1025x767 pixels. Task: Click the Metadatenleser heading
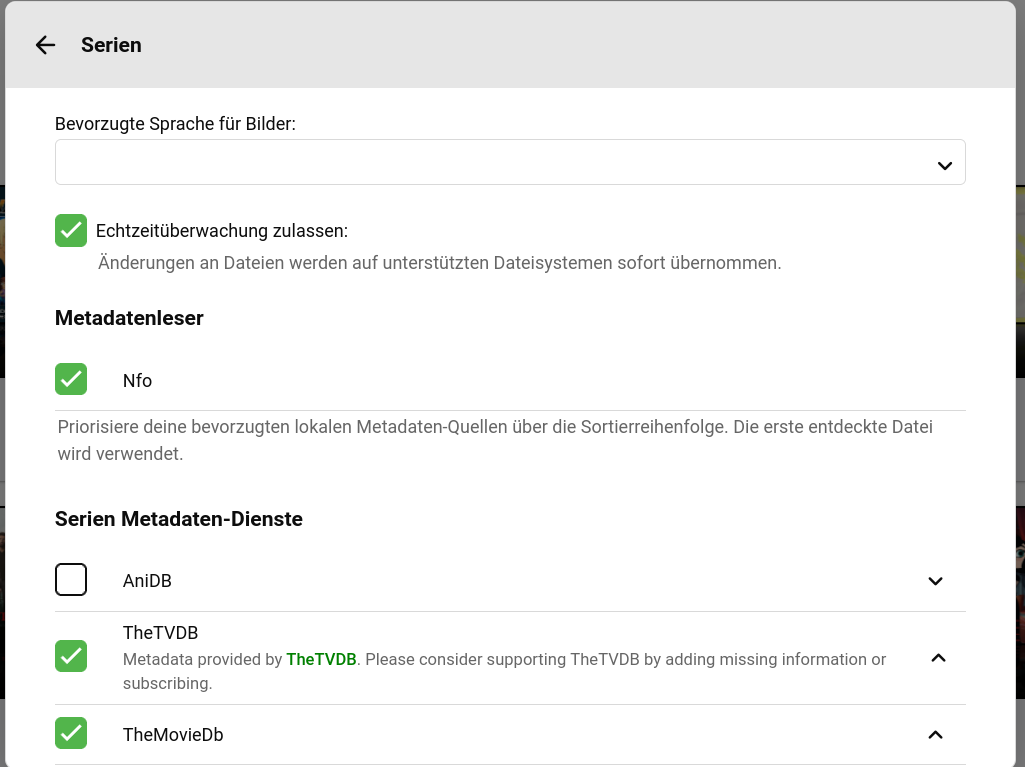pos(129,318)
